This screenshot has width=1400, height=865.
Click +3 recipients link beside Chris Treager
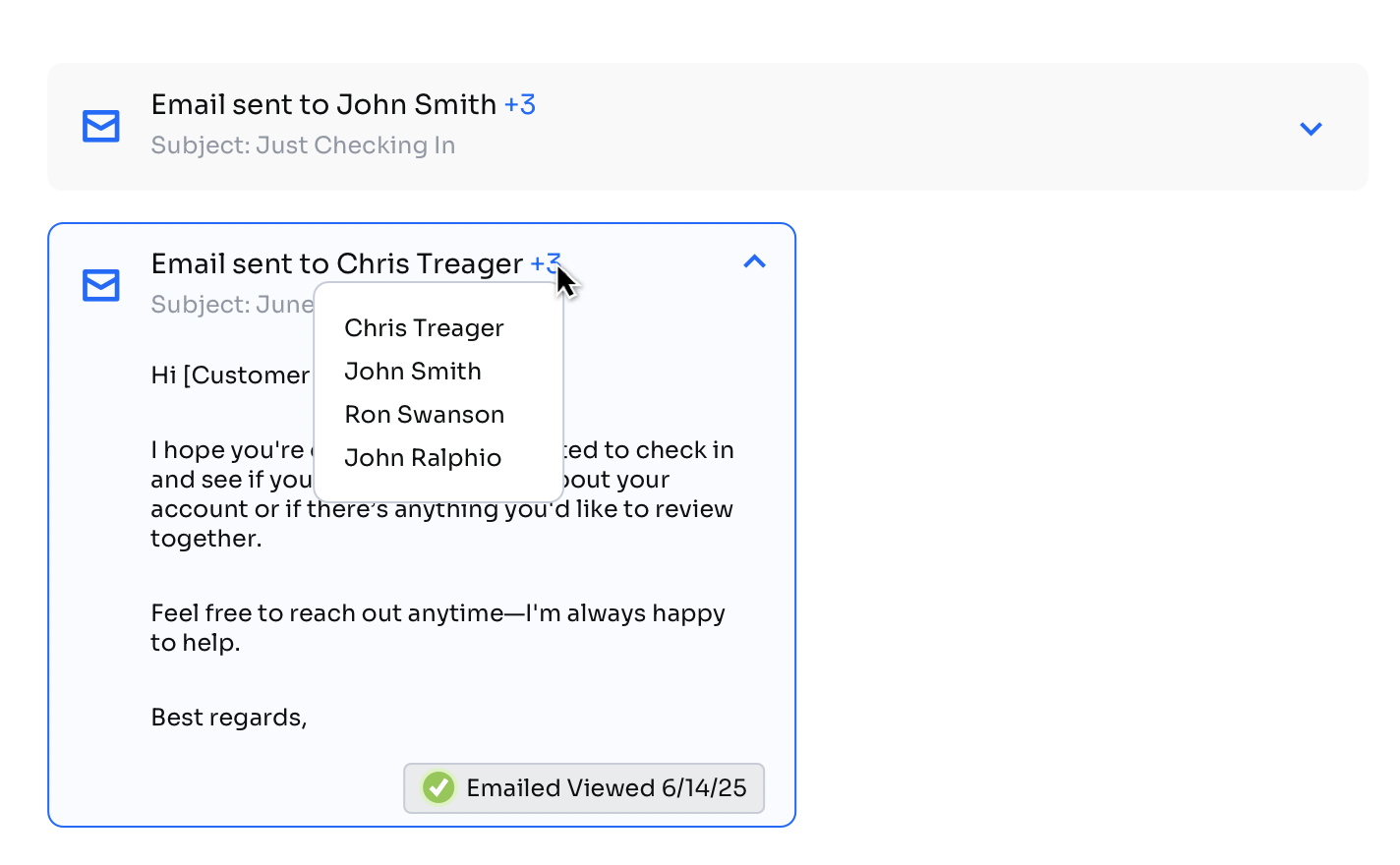544,263
